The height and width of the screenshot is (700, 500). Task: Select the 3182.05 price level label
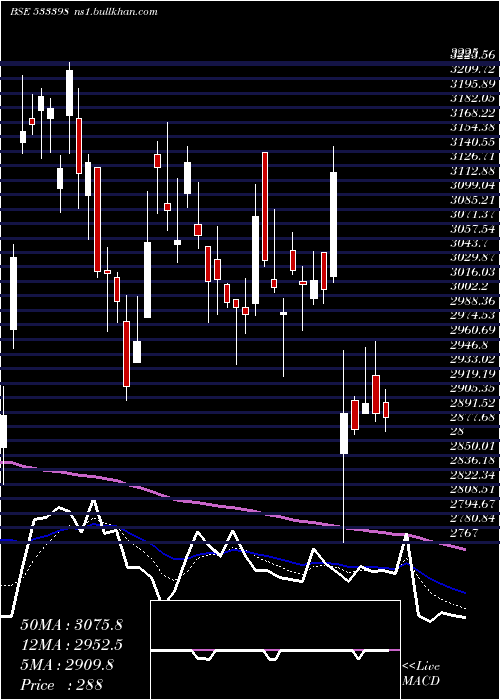472,99
